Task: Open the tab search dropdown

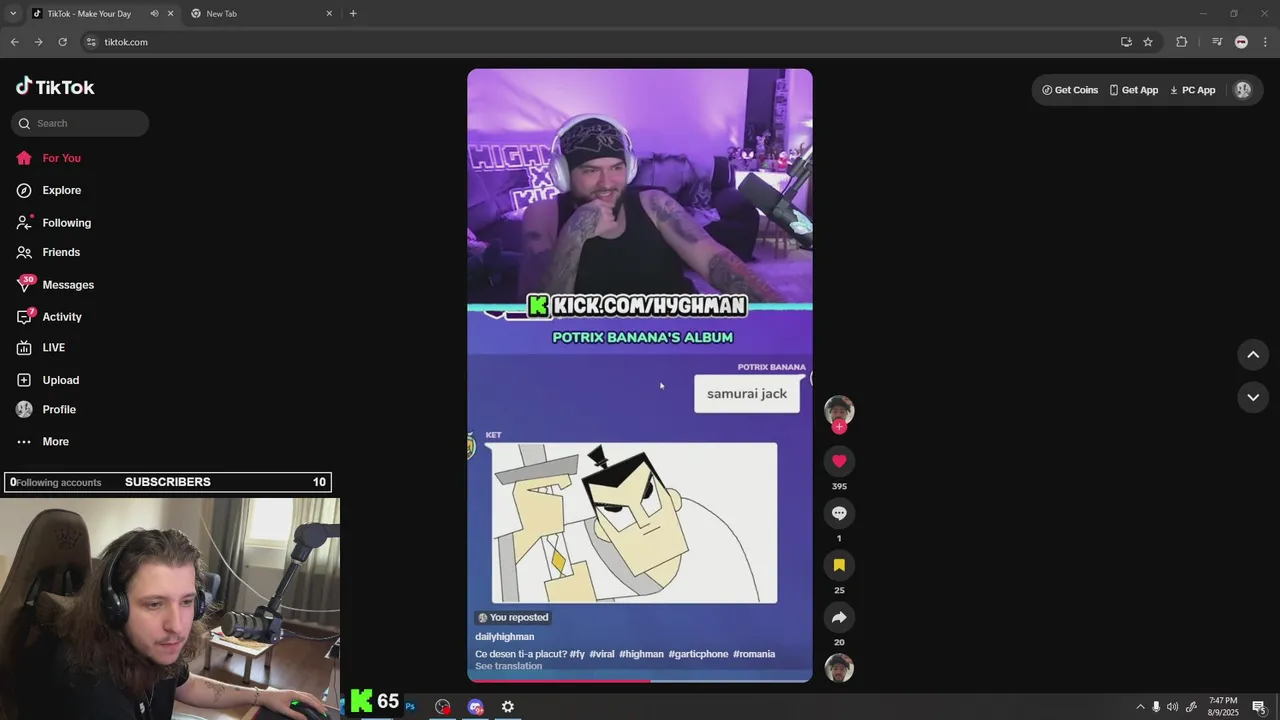Action: click(x=12, y=14)
